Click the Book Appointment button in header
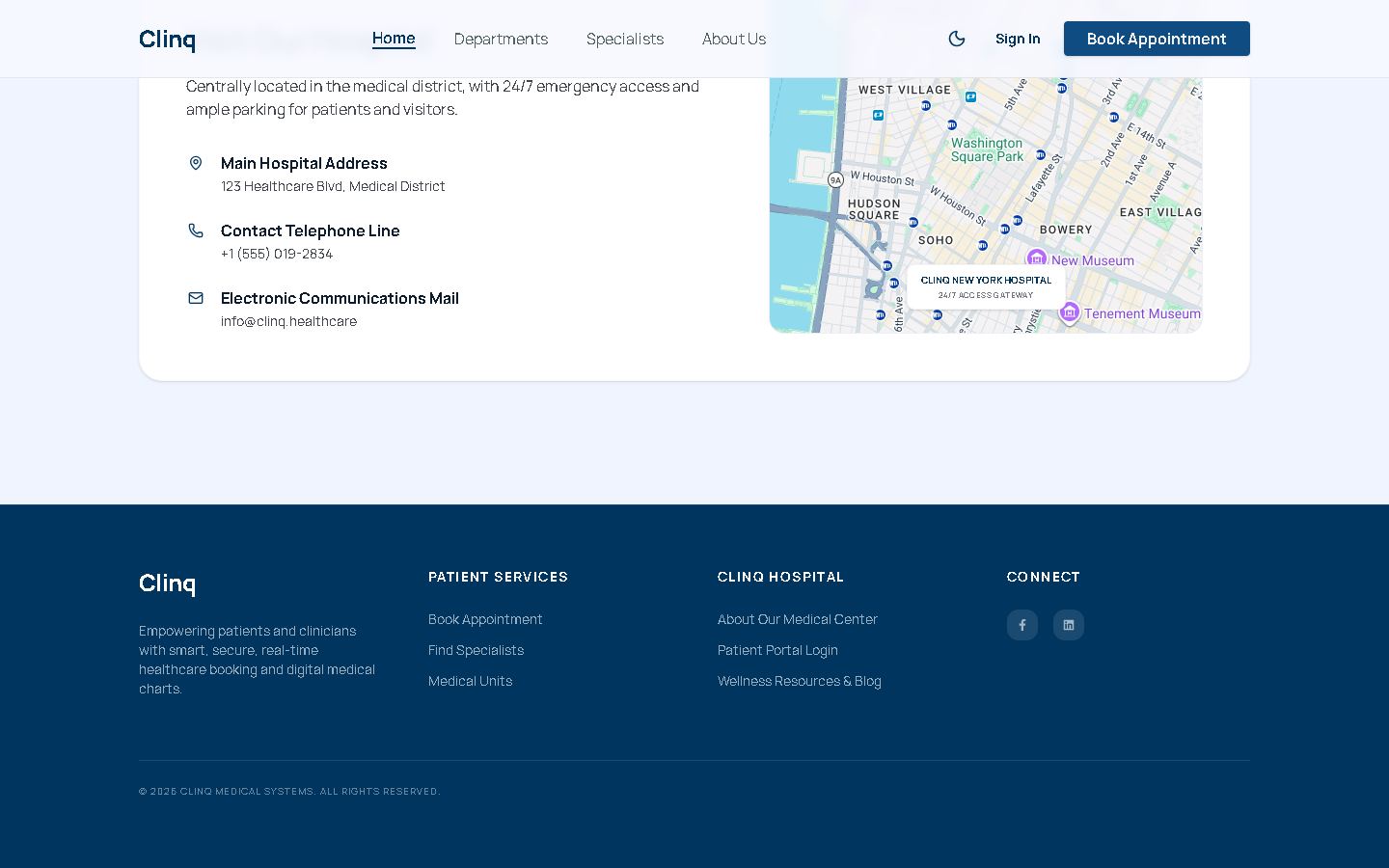 [x=1157, y=39]
